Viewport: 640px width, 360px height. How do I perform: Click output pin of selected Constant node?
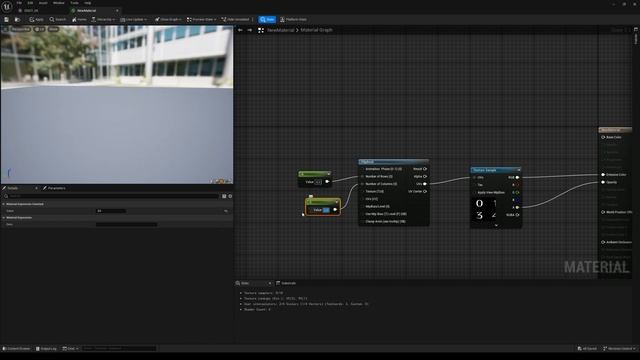coord(335,210)
